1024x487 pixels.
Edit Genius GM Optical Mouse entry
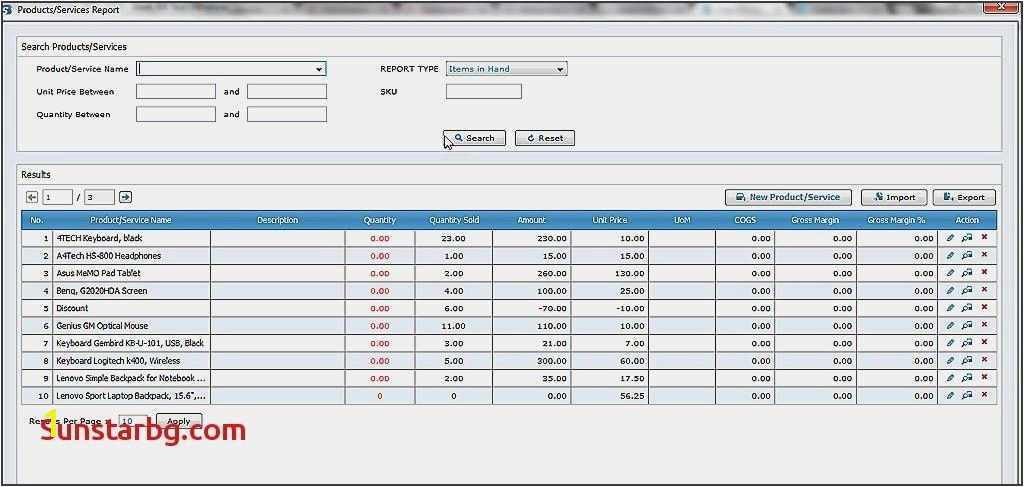pos(950,325)
